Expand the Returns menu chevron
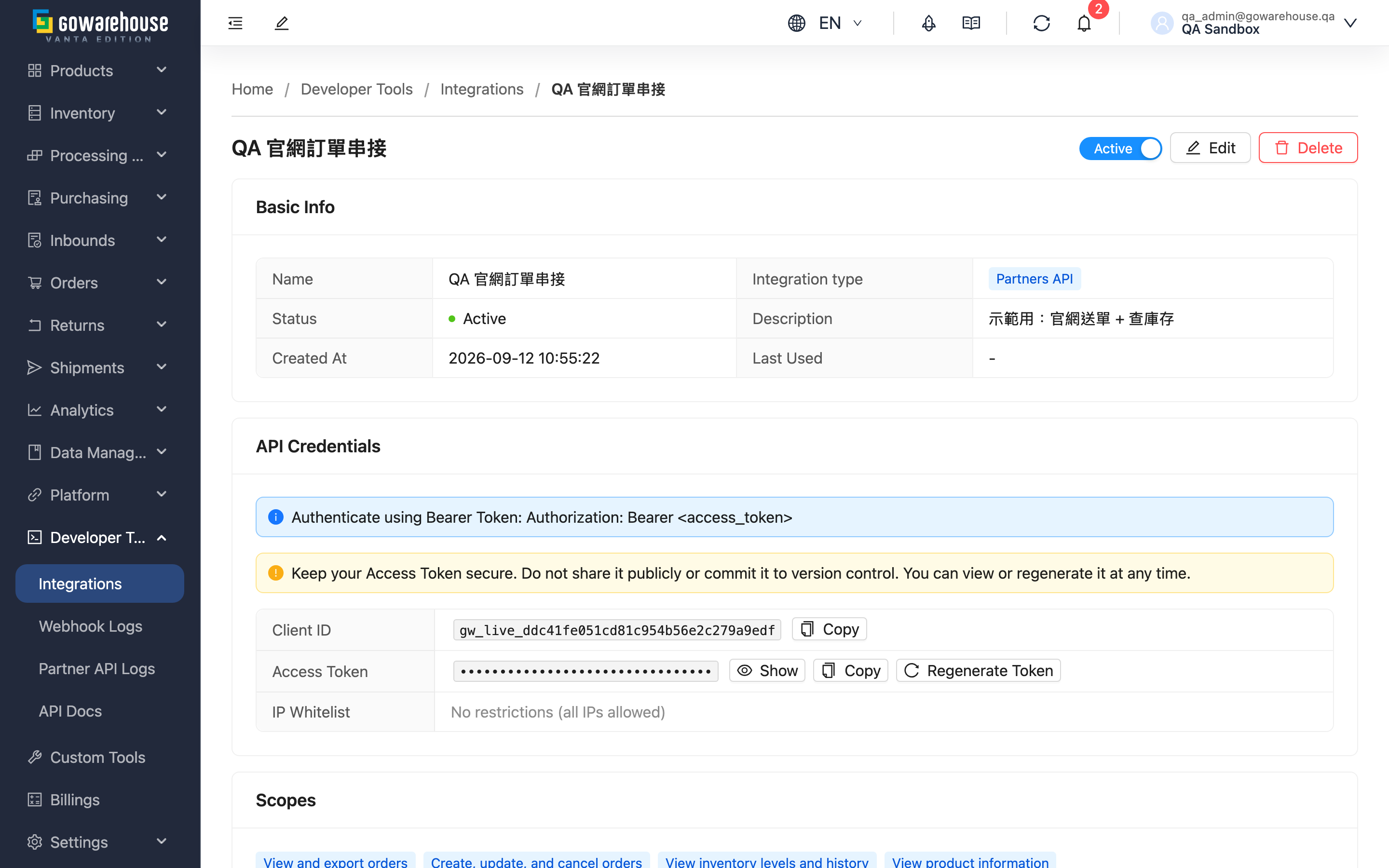1389x868 pixels. tap(162, 325)
